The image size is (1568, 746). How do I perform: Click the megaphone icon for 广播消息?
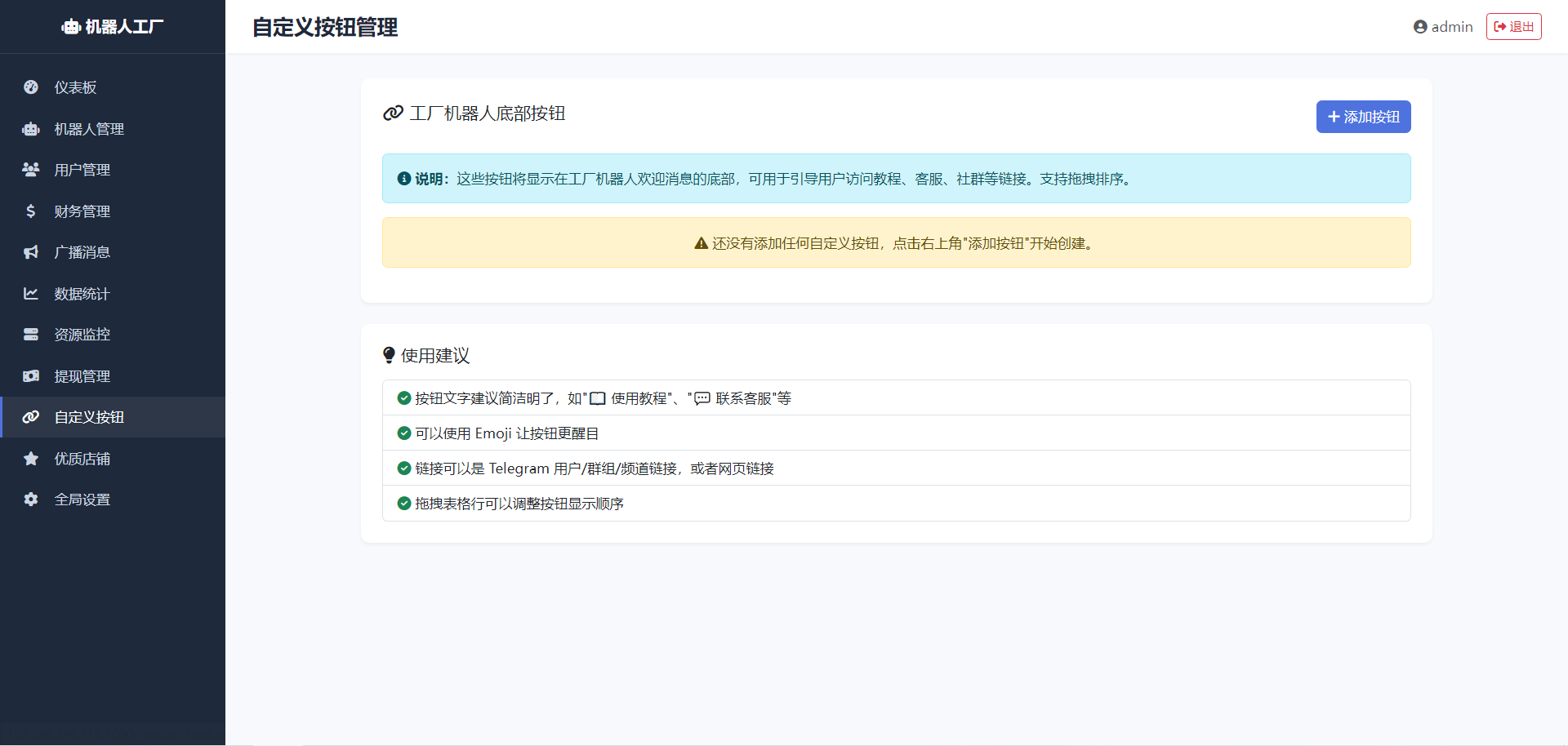tap(31, 252)
